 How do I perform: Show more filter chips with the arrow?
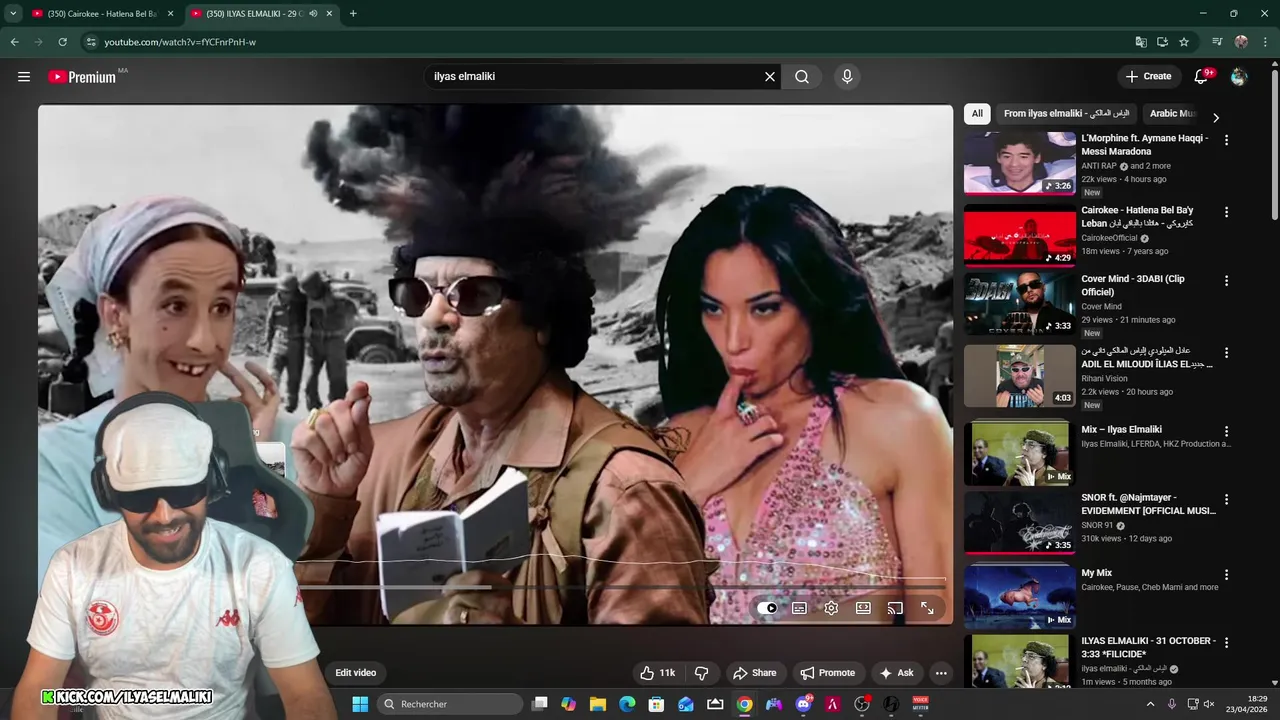click(1216, 117)
